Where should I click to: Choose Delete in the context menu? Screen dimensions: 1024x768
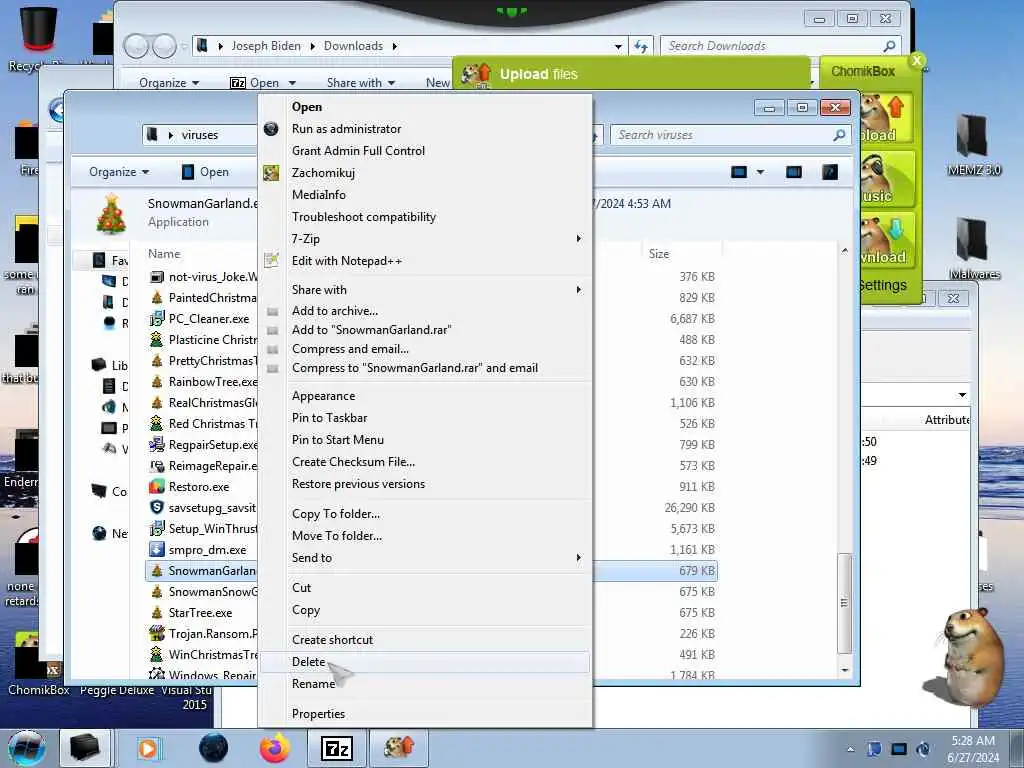pyautogui.click(x=308, y=662)
